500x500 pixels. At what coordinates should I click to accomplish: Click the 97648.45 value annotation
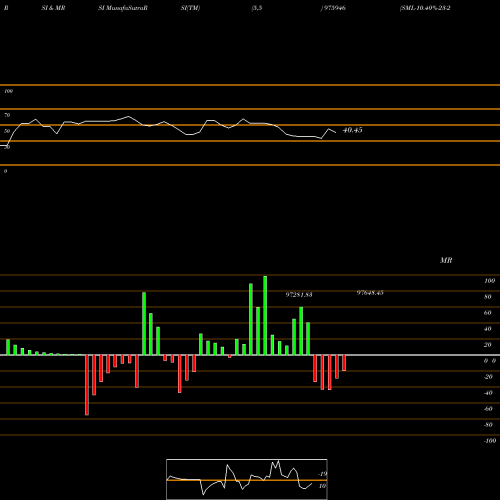(370, 293)
